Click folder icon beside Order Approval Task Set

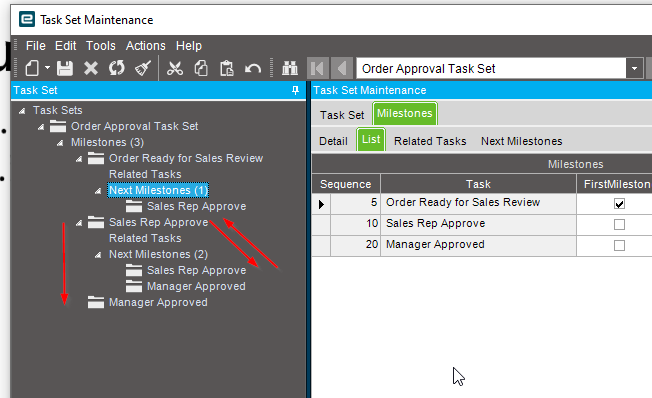point(58,126)
